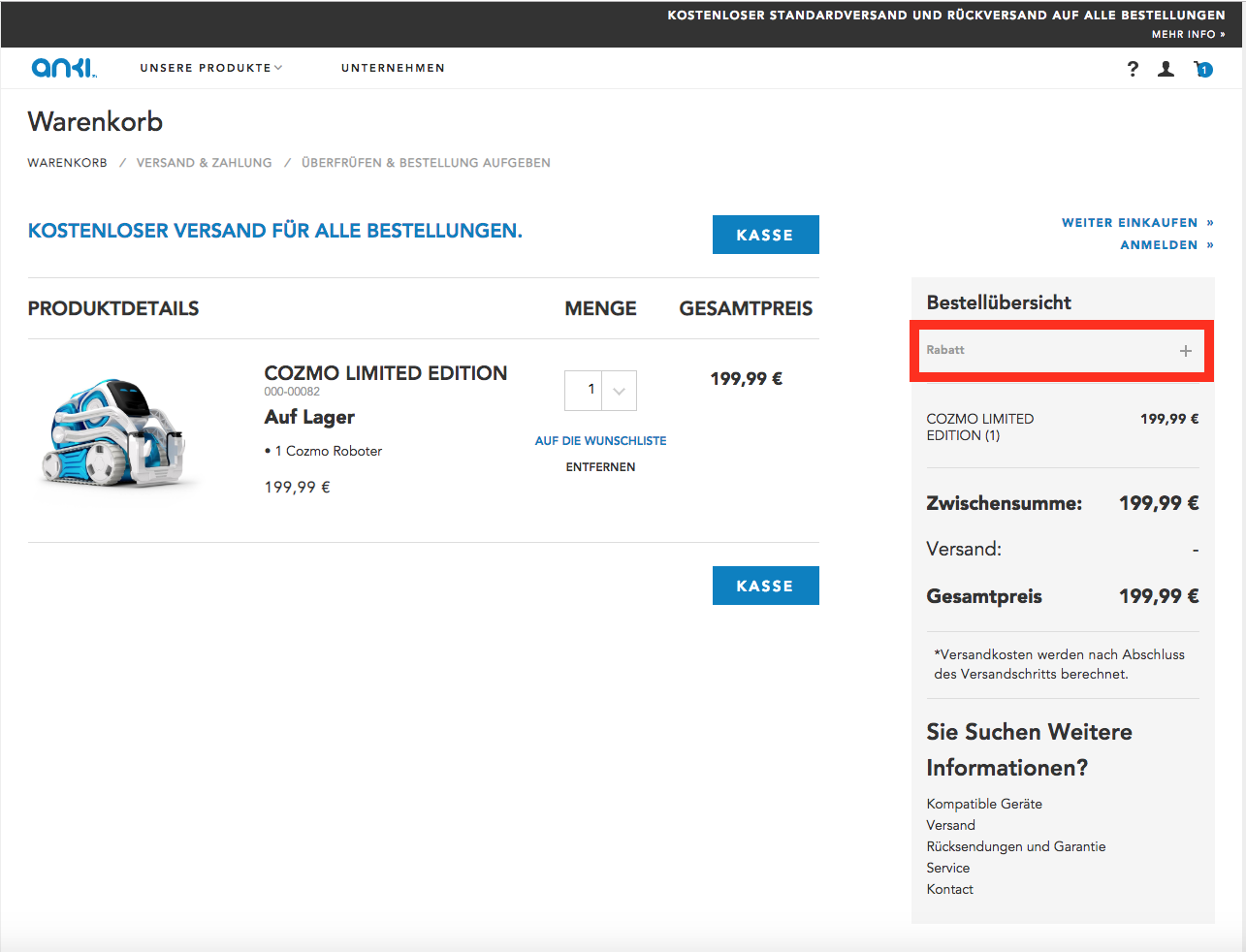
Task: Click the Anki logo
Action: pos(64,68)
